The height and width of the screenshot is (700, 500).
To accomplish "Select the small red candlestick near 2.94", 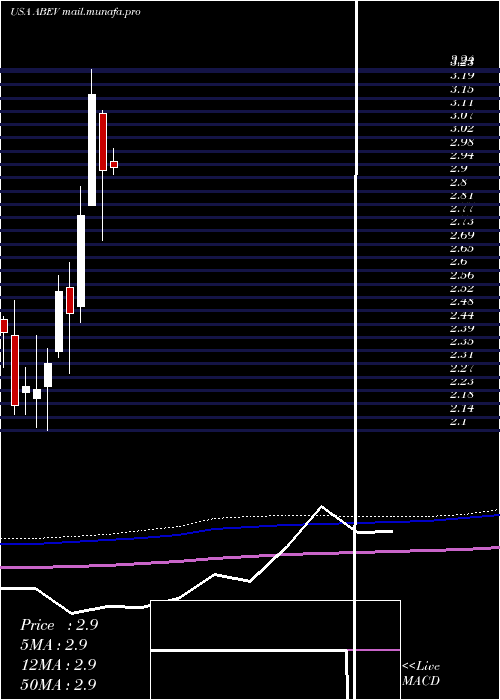I will coord(114,164).
